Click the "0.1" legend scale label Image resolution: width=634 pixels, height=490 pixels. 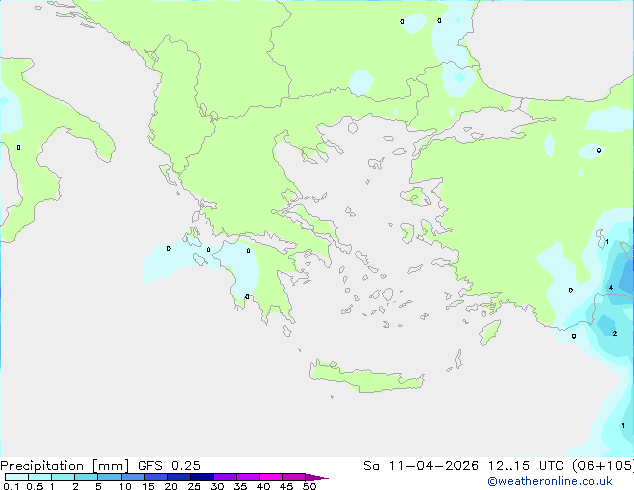11,486
